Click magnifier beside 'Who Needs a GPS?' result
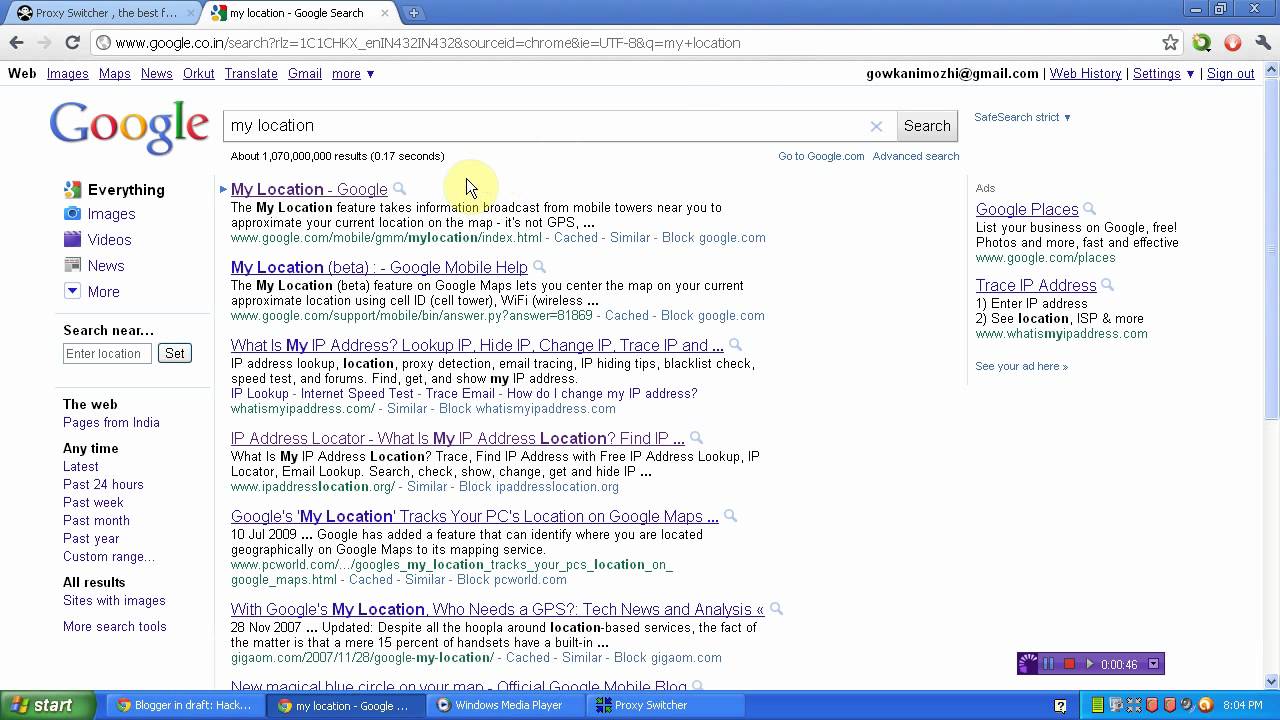Screen dimensions: 1280x720 click(x=776, y=609)
